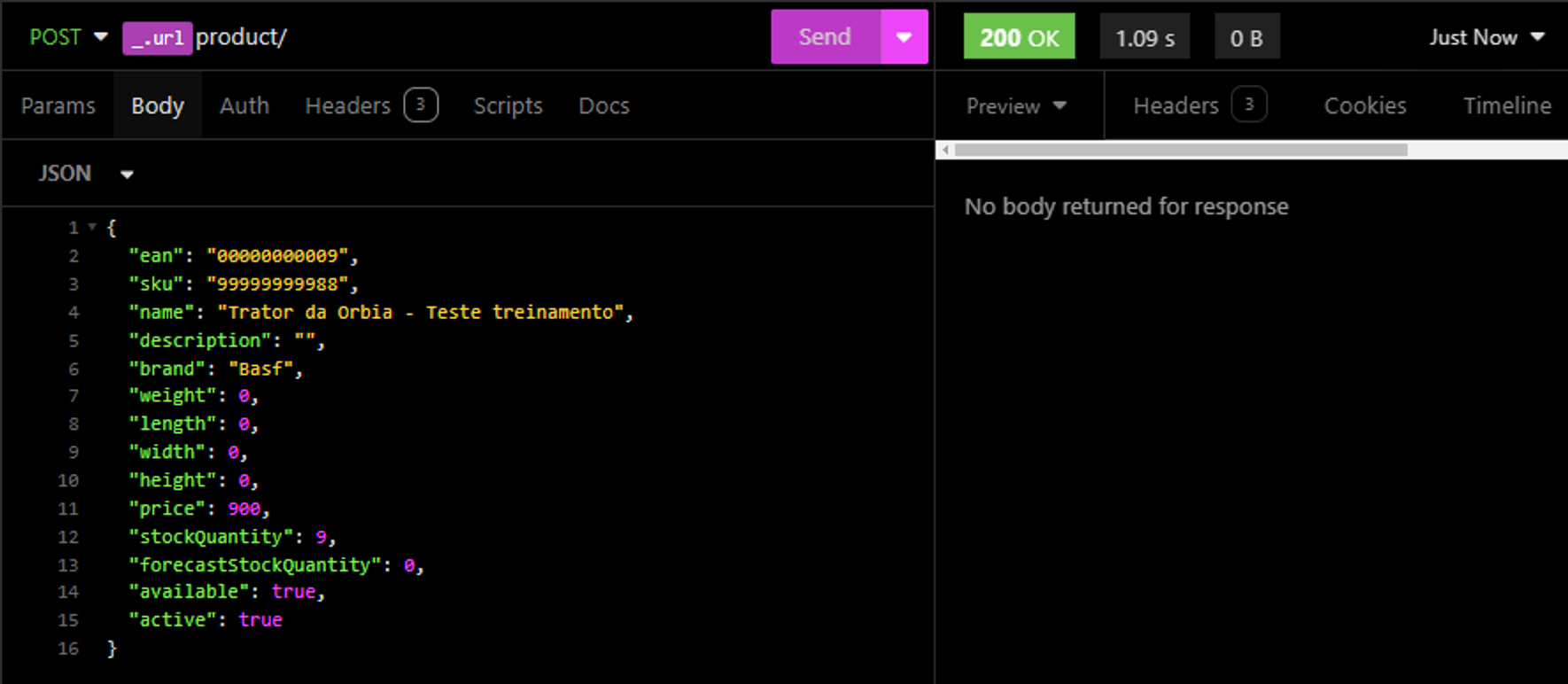Click the _.url environment variable tag
This screenshot has height=684, width=1568.
click(157, 38)
